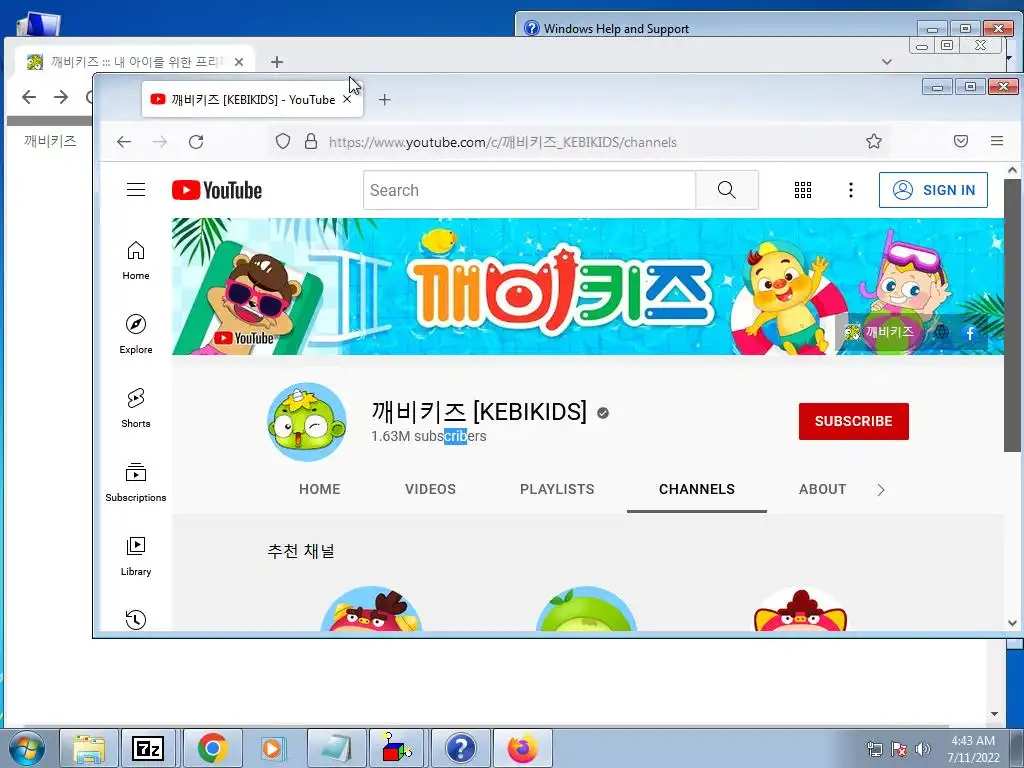Open green apple recommended channel avatar
Screen dimensions: 1024x768
coord(586,609)
